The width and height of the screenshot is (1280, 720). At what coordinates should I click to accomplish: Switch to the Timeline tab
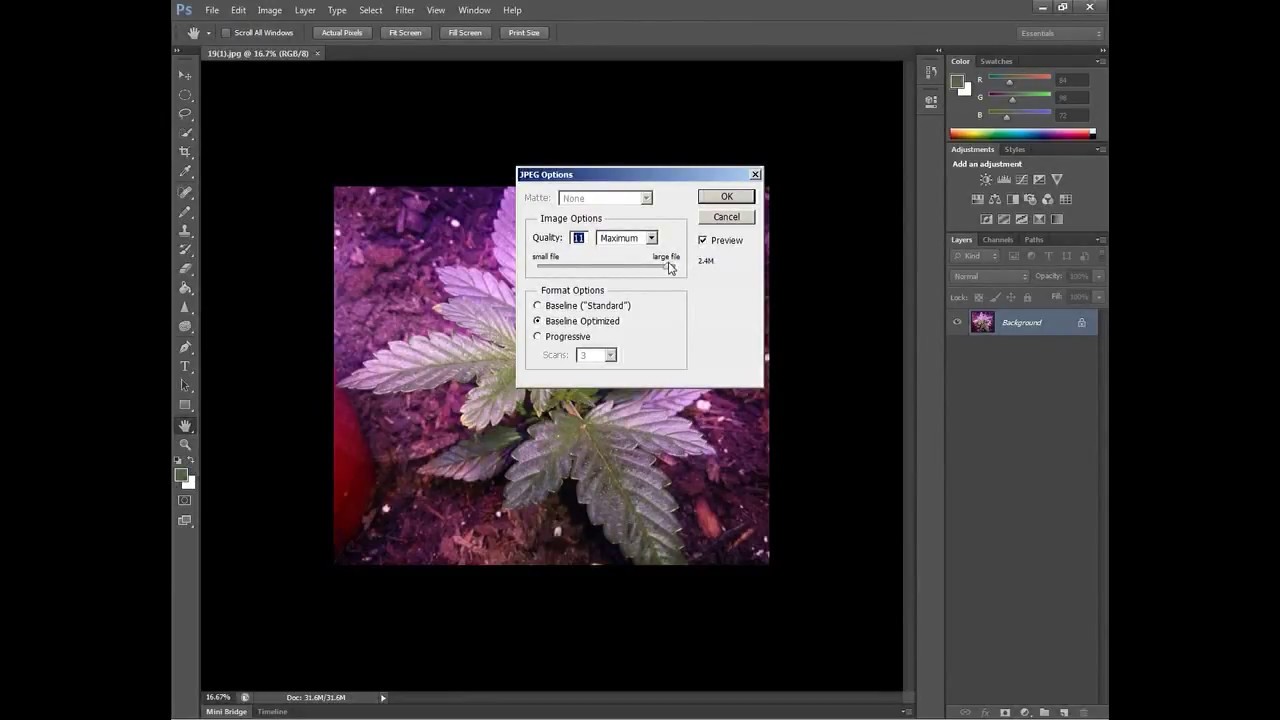click(272, 711)
